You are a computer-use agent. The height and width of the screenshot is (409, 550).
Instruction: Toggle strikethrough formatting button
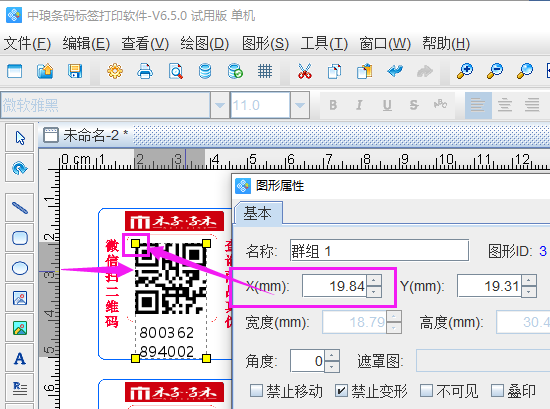414,105
